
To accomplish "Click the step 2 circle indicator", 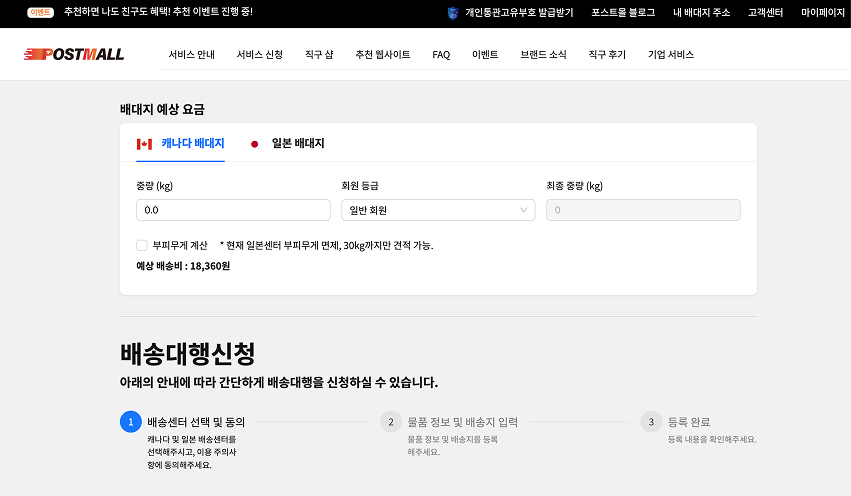I will pyautogui.click(x=391, y=422).
